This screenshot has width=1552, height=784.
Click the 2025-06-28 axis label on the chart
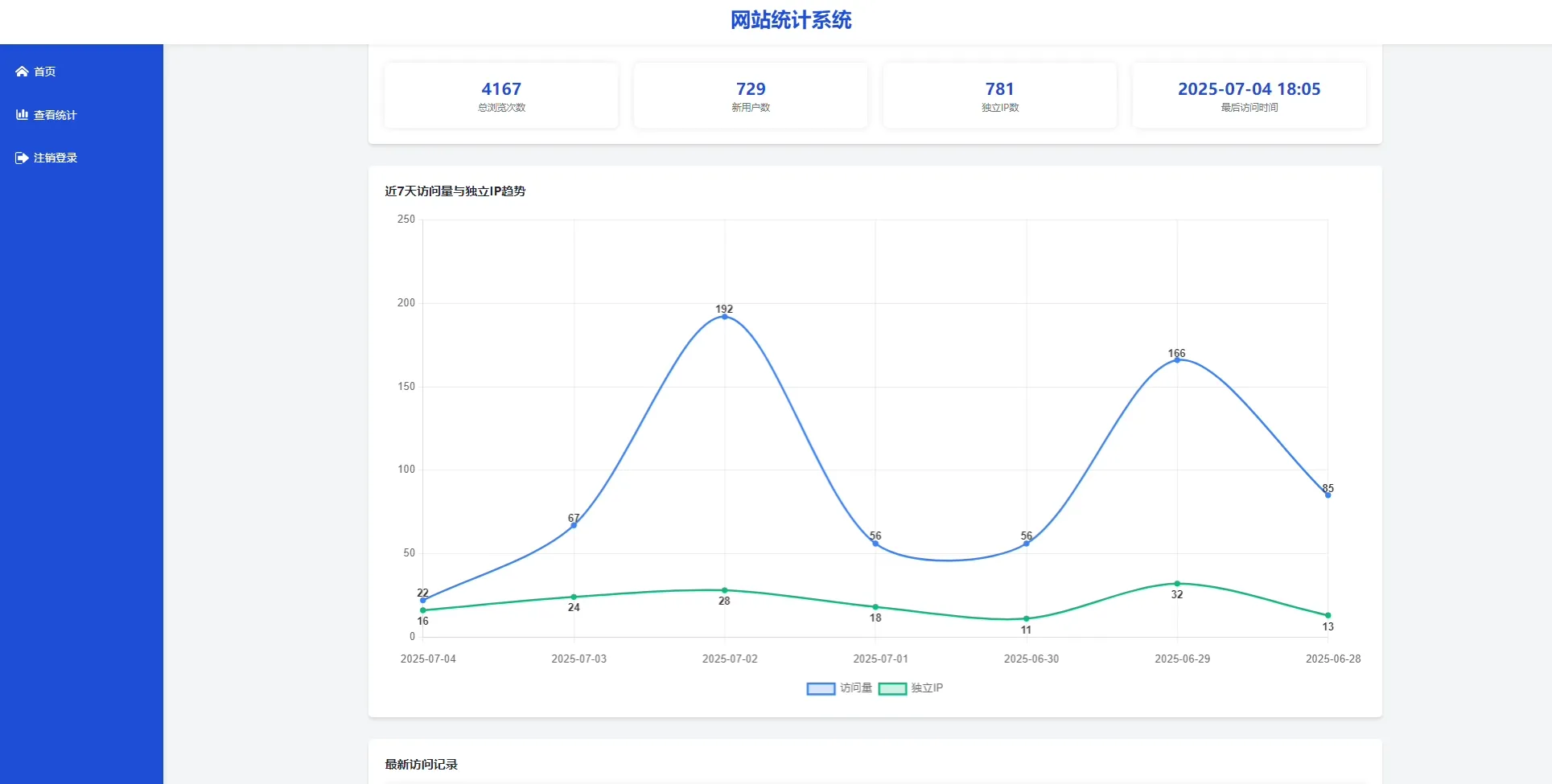coord(1334,659)
